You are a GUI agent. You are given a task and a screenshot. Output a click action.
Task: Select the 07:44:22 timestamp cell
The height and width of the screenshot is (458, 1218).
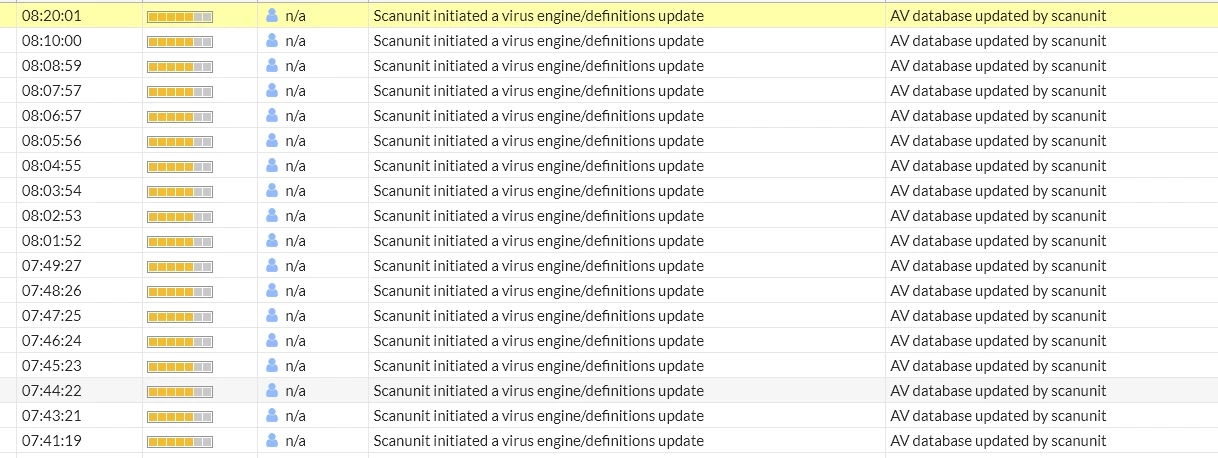click(x=79, y=391)
